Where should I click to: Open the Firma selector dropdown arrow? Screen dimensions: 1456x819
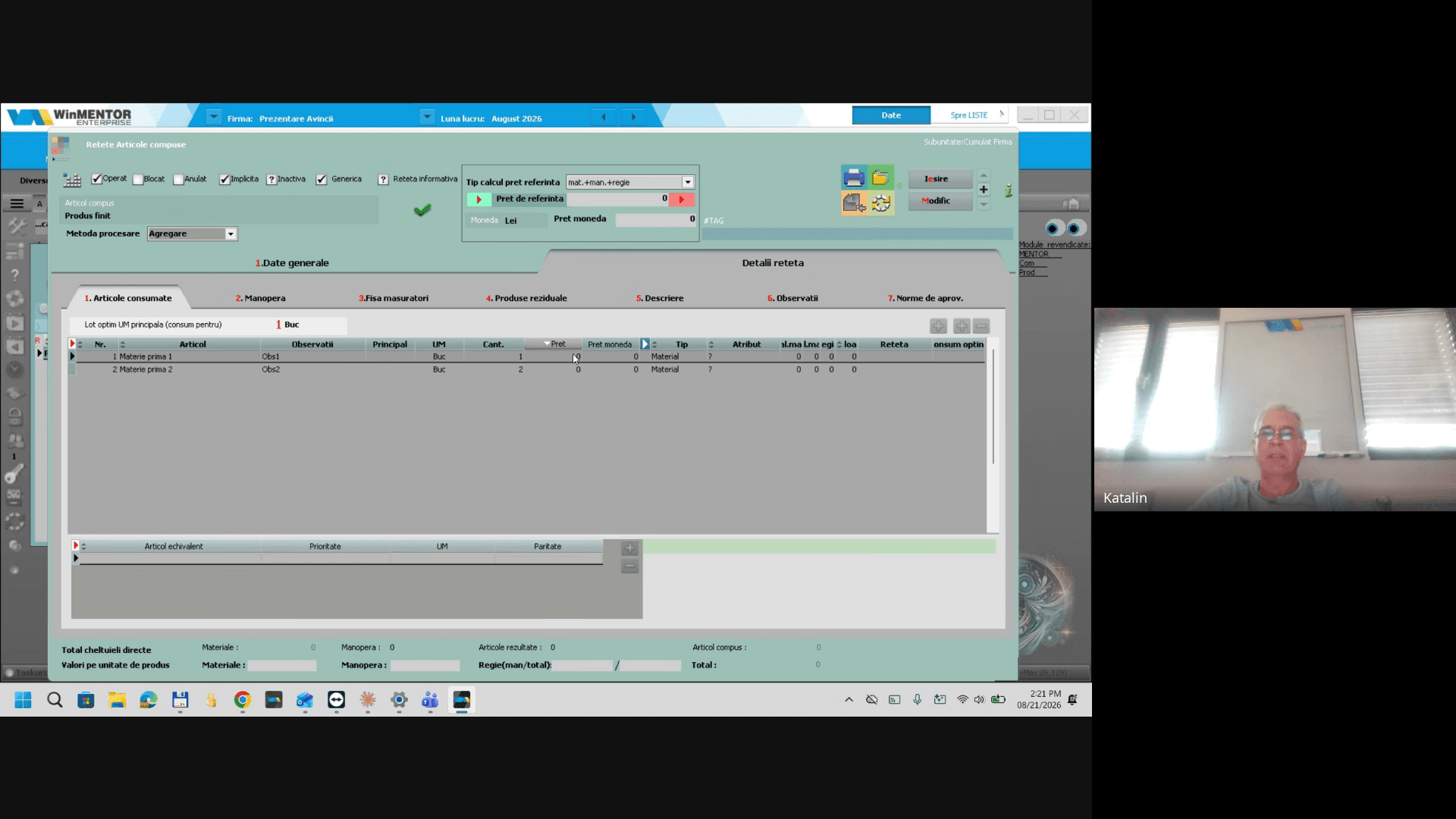tap(214, 118)
